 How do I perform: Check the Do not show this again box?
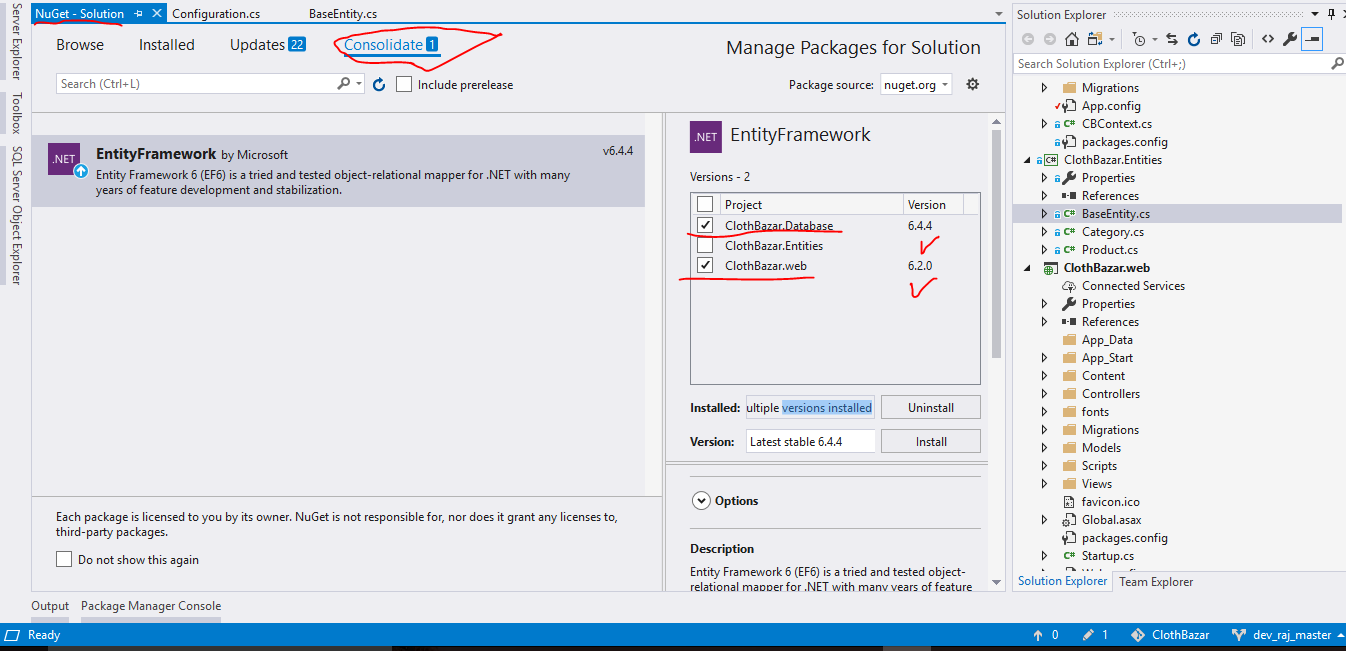pos(64,560)
